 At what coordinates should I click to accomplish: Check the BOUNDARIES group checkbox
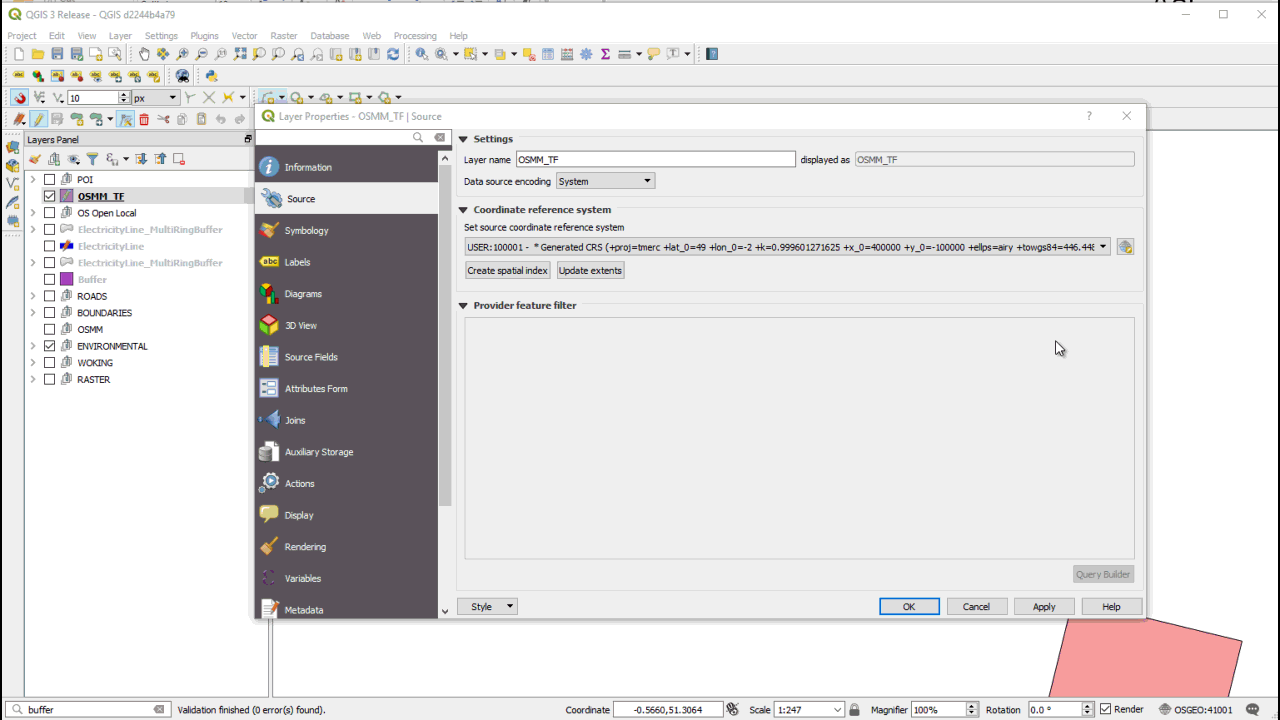(49, 313)
